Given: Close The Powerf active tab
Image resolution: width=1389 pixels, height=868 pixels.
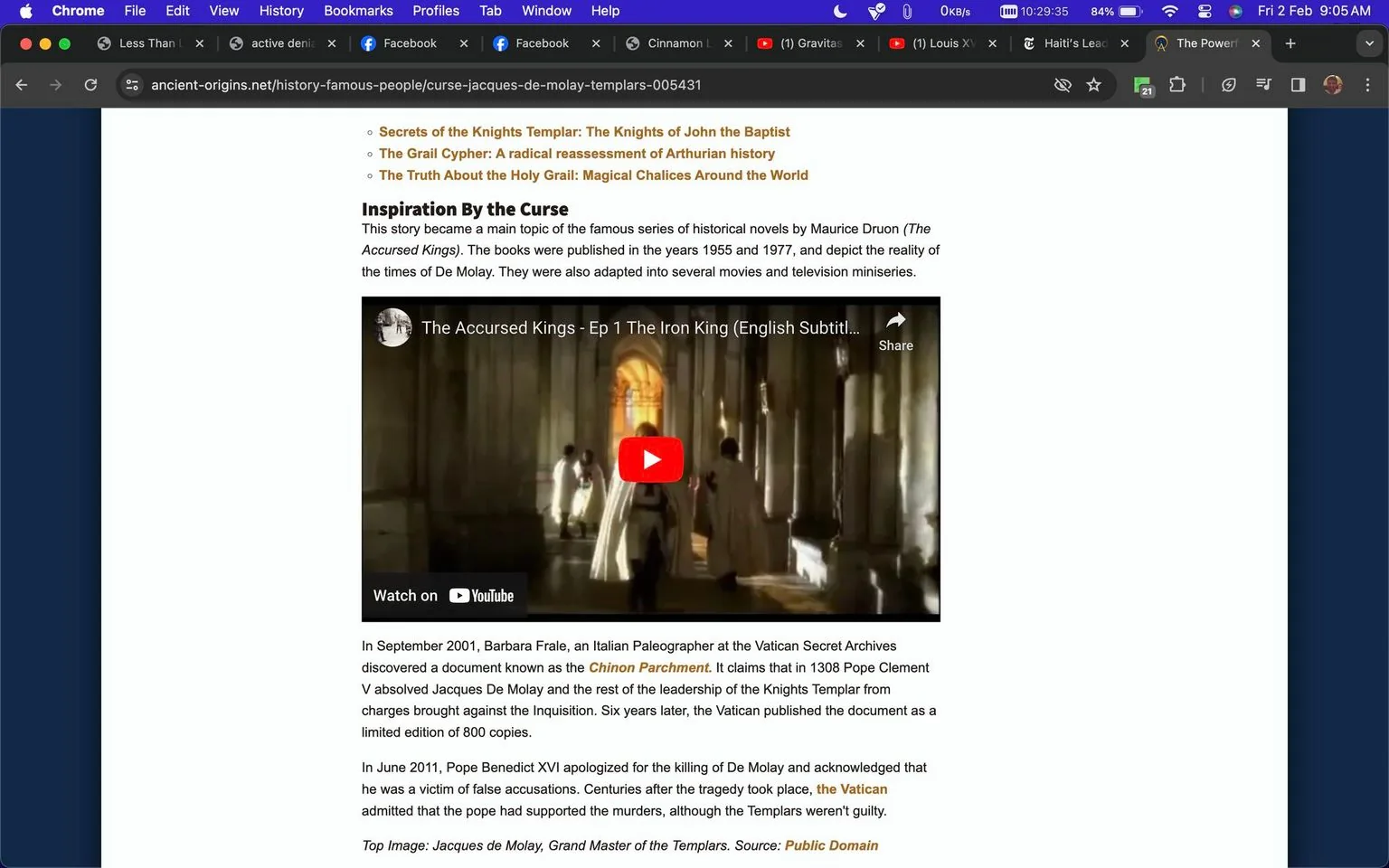Looking at the screenshot, I should tap(1255, 43).
